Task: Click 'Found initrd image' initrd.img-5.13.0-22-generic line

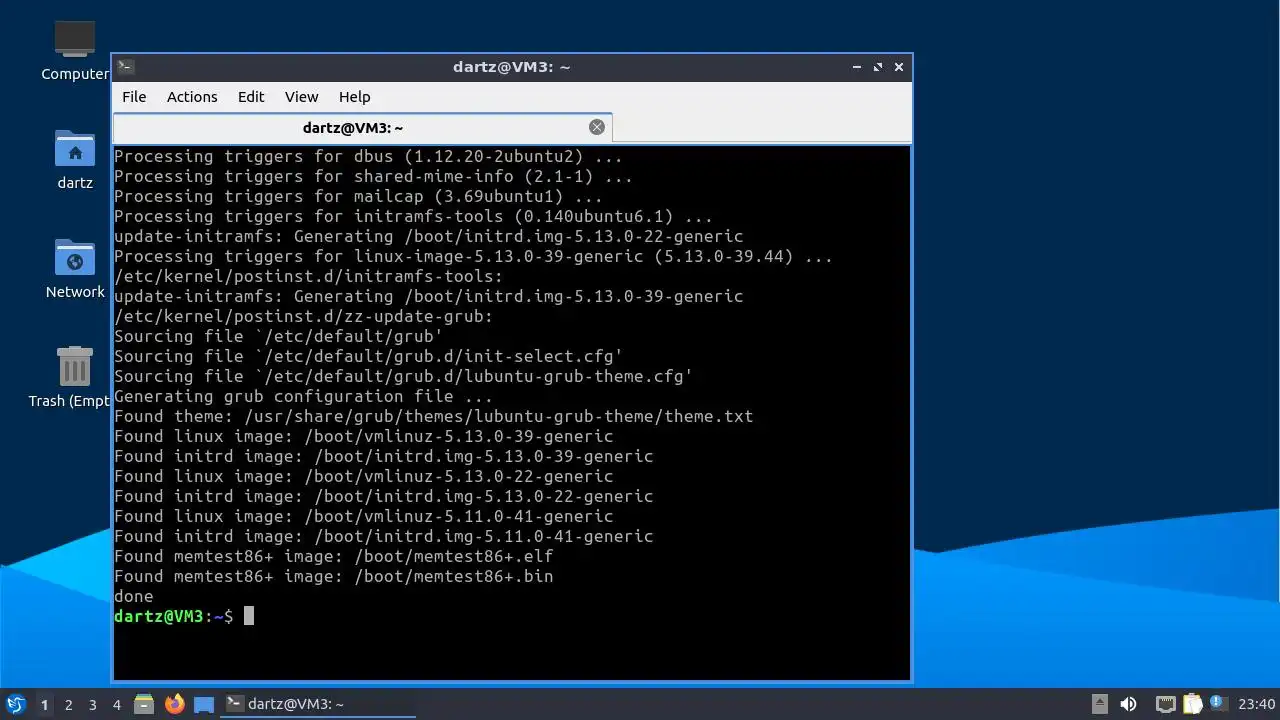Action: click(383, 496)
